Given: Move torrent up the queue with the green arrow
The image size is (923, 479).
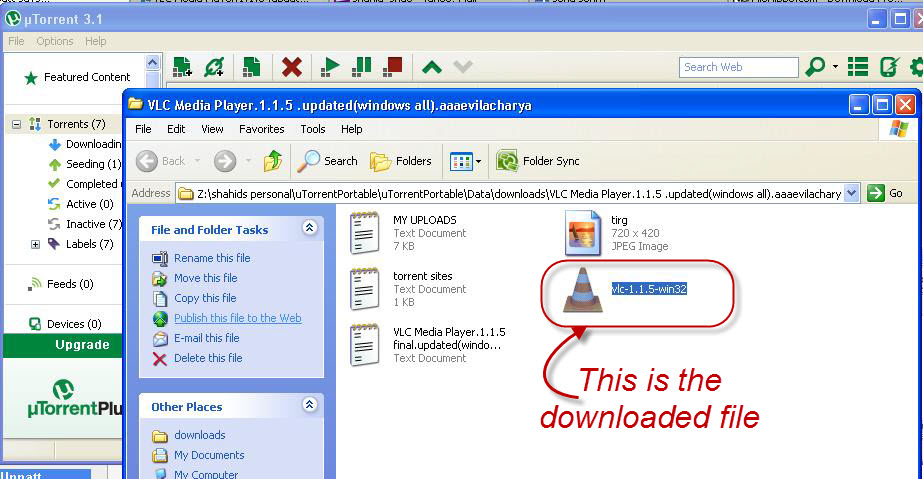Looking at the screenshot, I should [432, 67].
